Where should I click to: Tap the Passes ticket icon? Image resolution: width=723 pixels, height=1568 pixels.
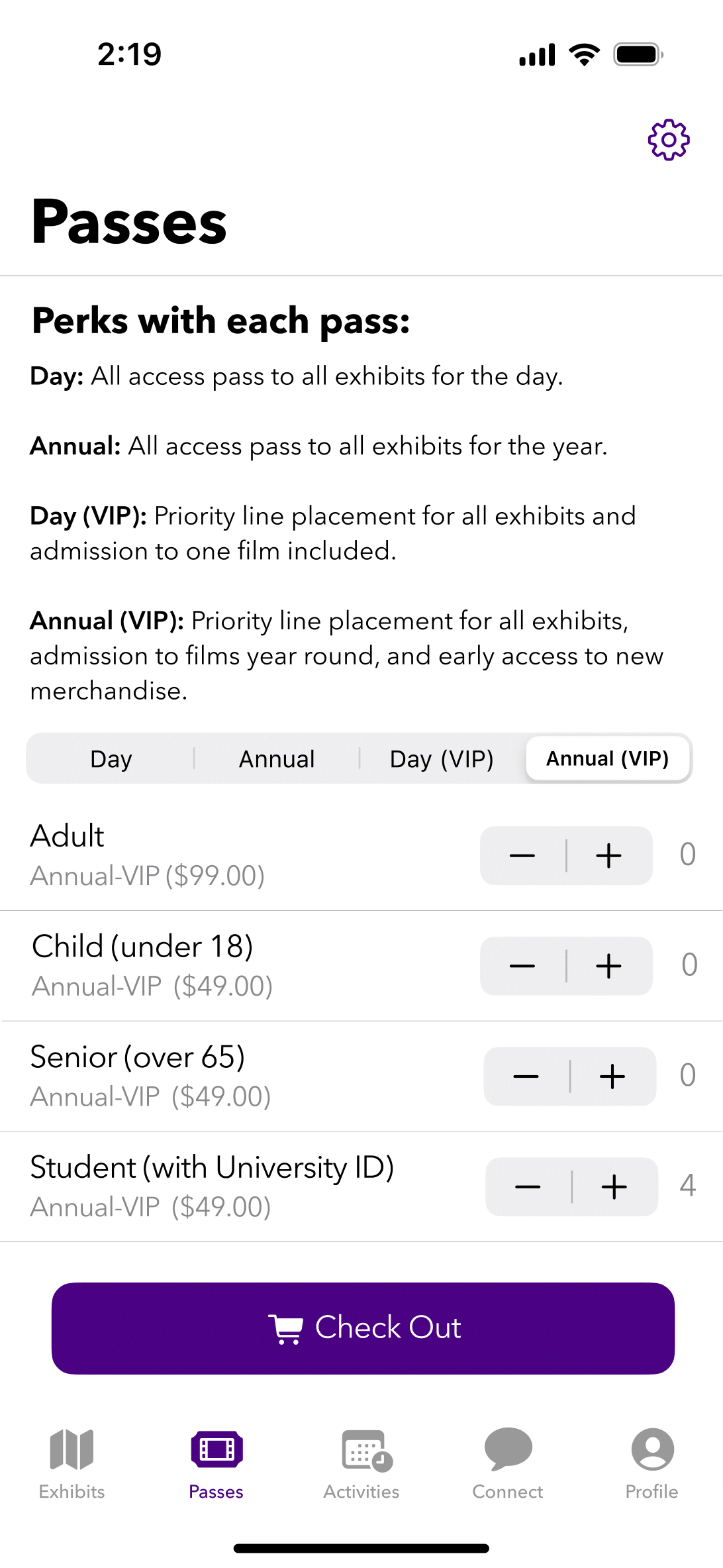tap(217, 1449)
